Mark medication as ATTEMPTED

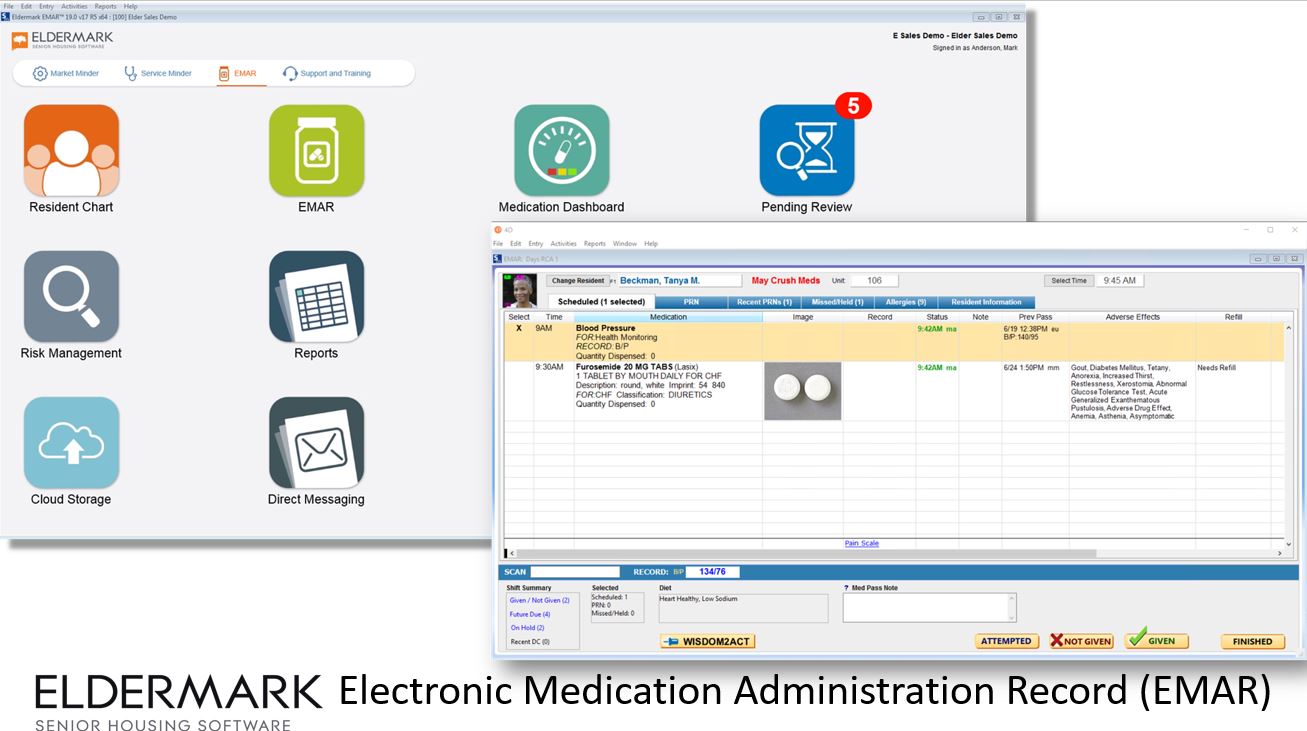pos(1006,641)
